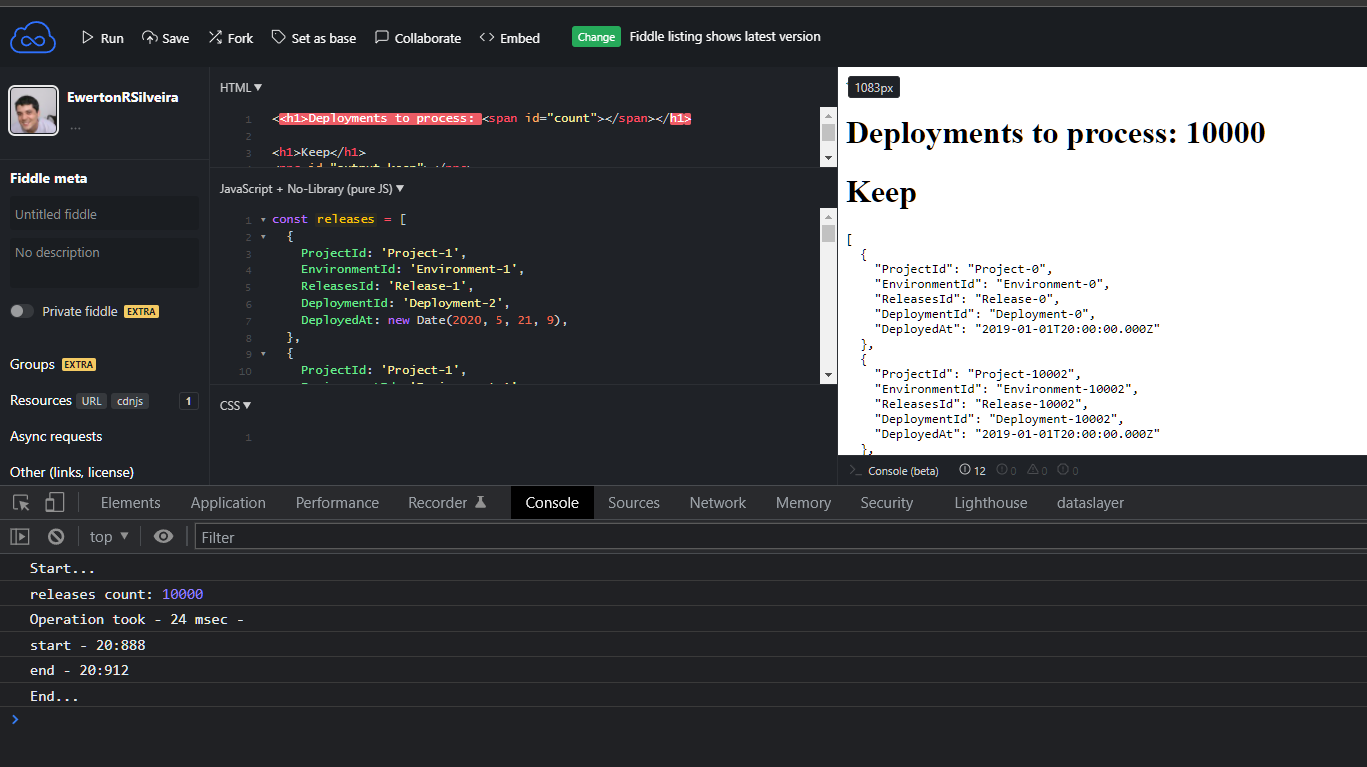This screenshot has width=1367, height=767.
Task: Switch to the Sources tab
Action: pos(634,503)
